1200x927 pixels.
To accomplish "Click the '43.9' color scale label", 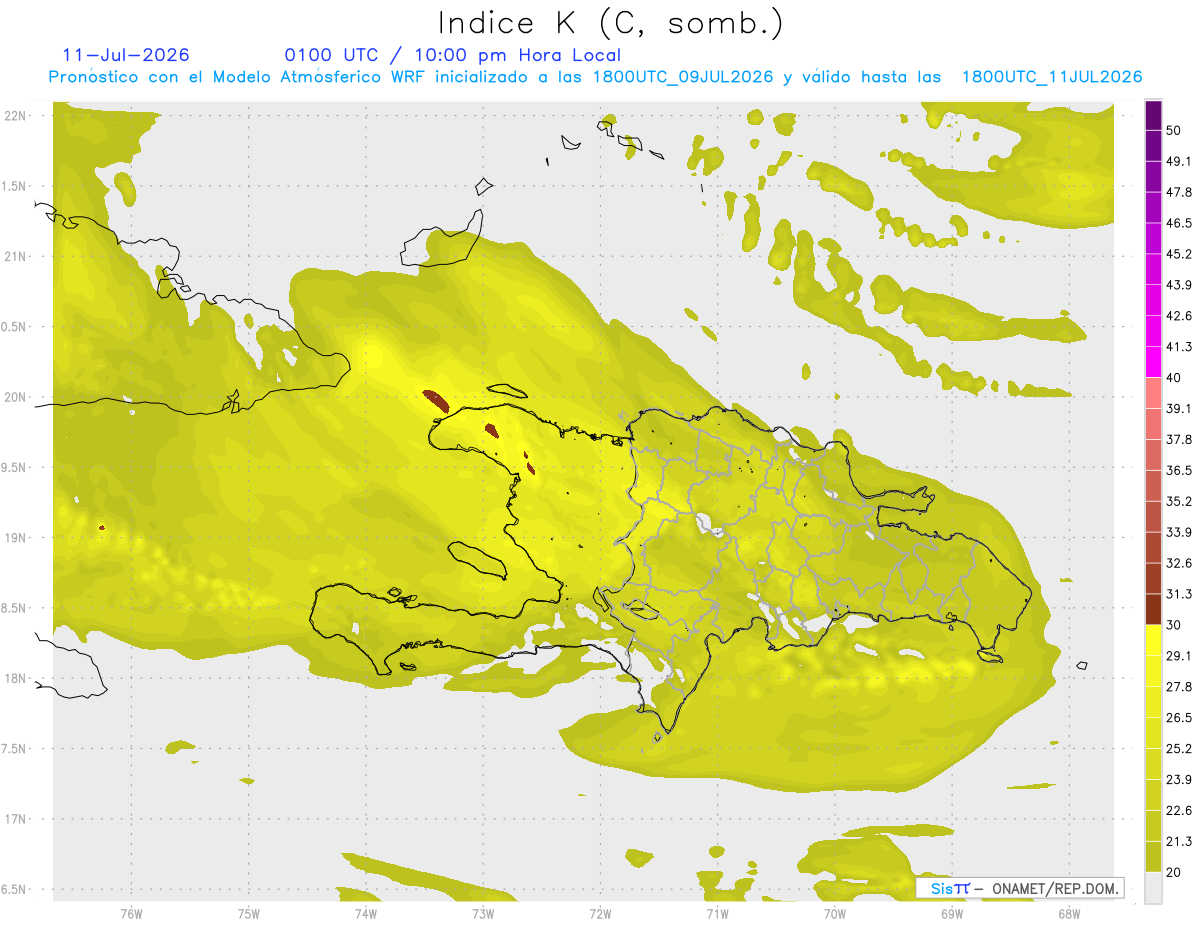I will coord(1179,286).
